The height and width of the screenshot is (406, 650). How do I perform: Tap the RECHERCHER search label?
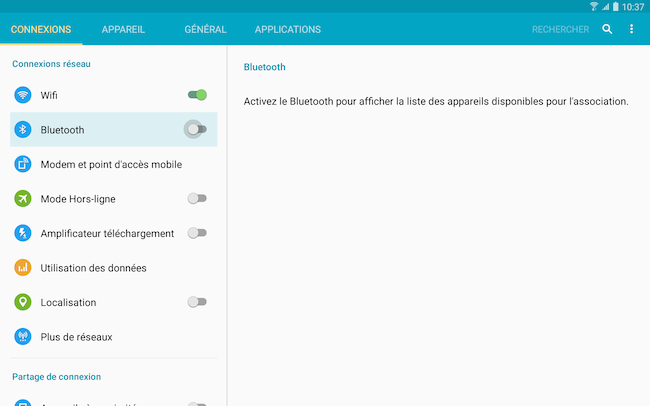point(560,29)
